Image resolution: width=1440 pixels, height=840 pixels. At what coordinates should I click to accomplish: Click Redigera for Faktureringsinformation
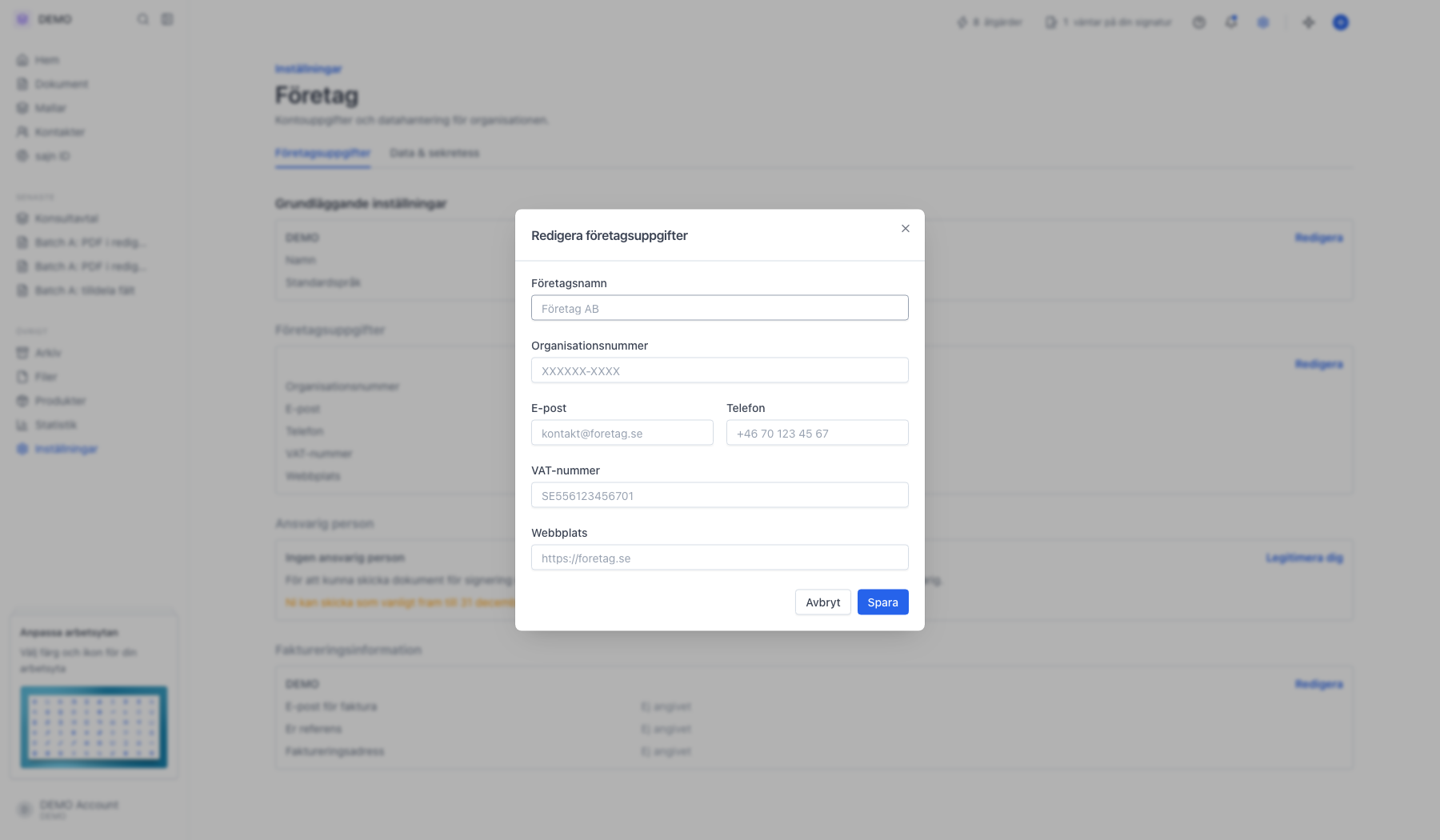pyautogui.click(x=1319, y=684)
